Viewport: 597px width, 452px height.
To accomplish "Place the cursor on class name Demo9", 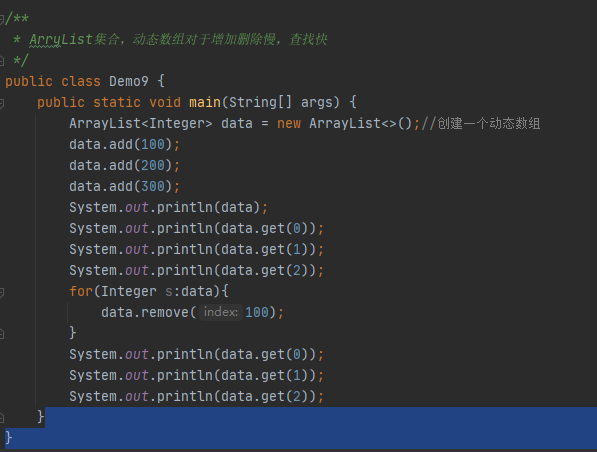I will pos(129,81).
